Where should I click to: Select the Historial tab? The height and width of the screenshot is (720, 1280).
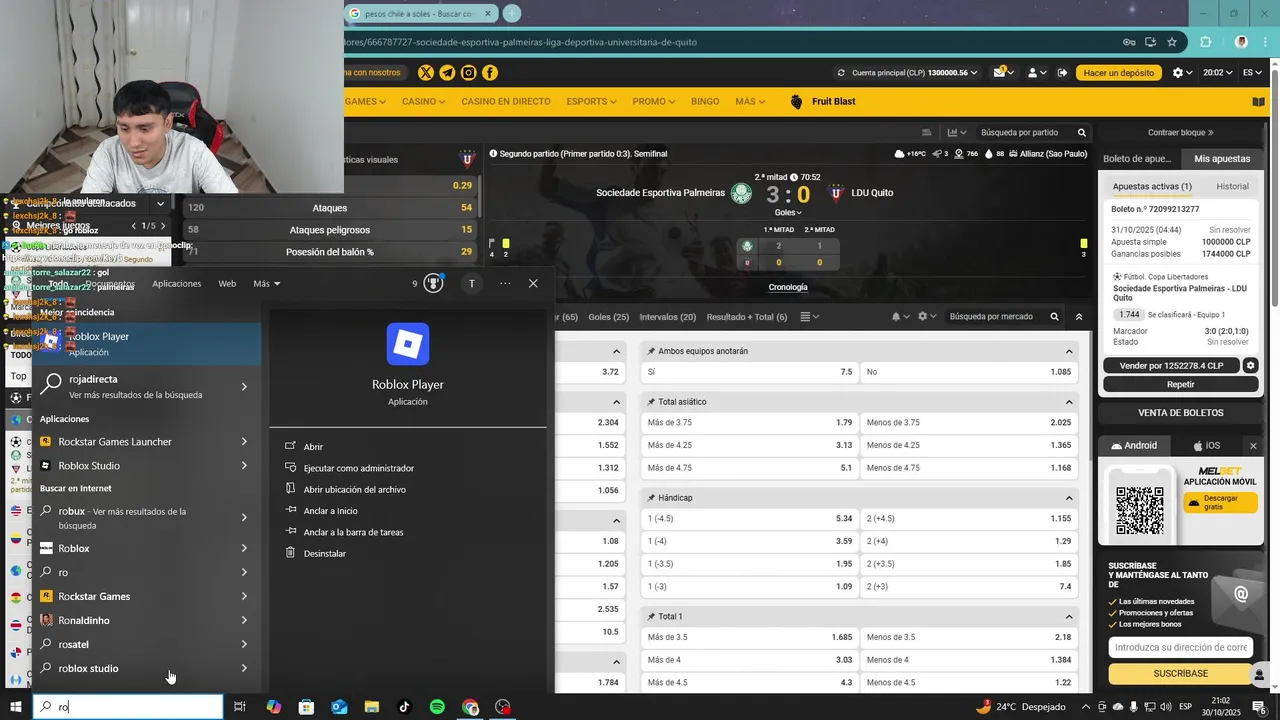[x=1232, y=186]
